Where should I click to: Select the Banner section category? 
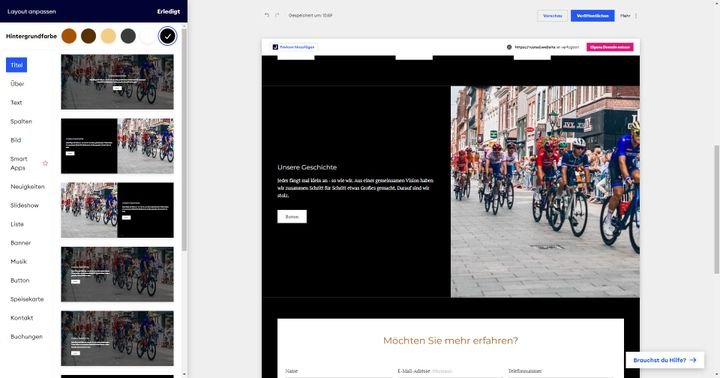click(x=21, y=243)
